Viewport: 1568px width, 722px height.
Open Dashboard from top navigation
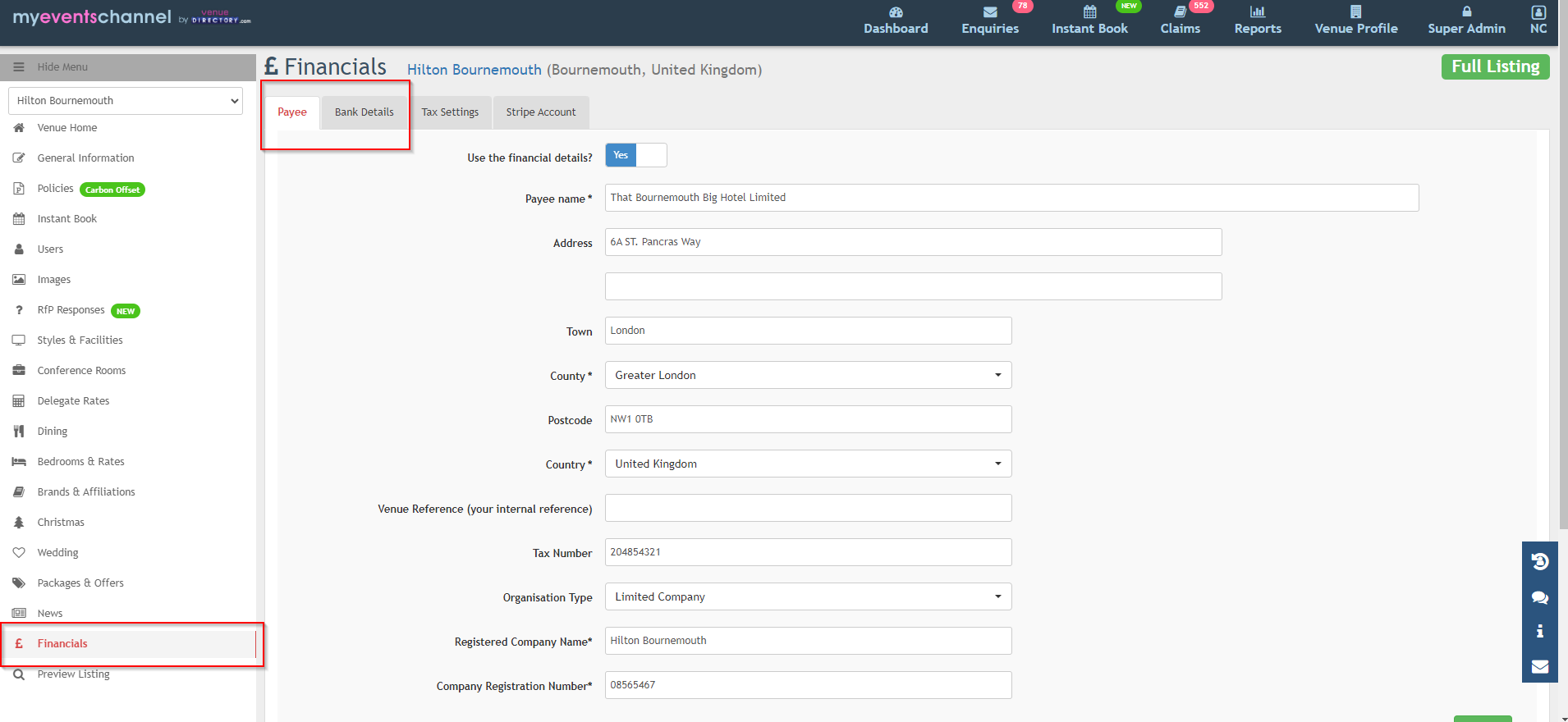click(x=896, y=21)
